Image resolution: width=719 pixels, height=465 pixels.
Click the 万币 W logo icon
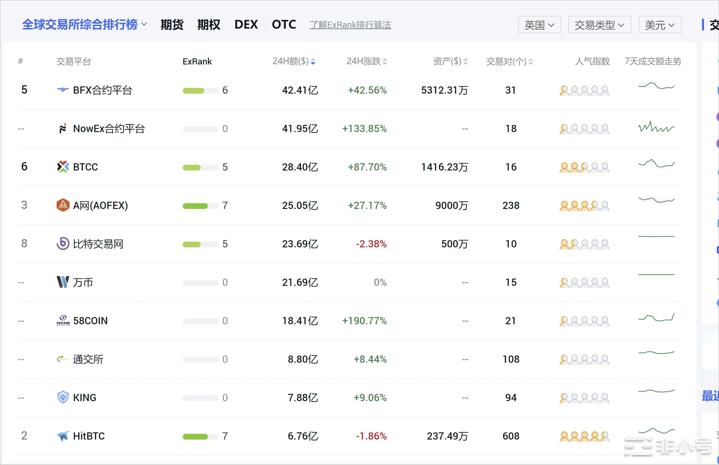pyautogui.click(x=63, y=282)
